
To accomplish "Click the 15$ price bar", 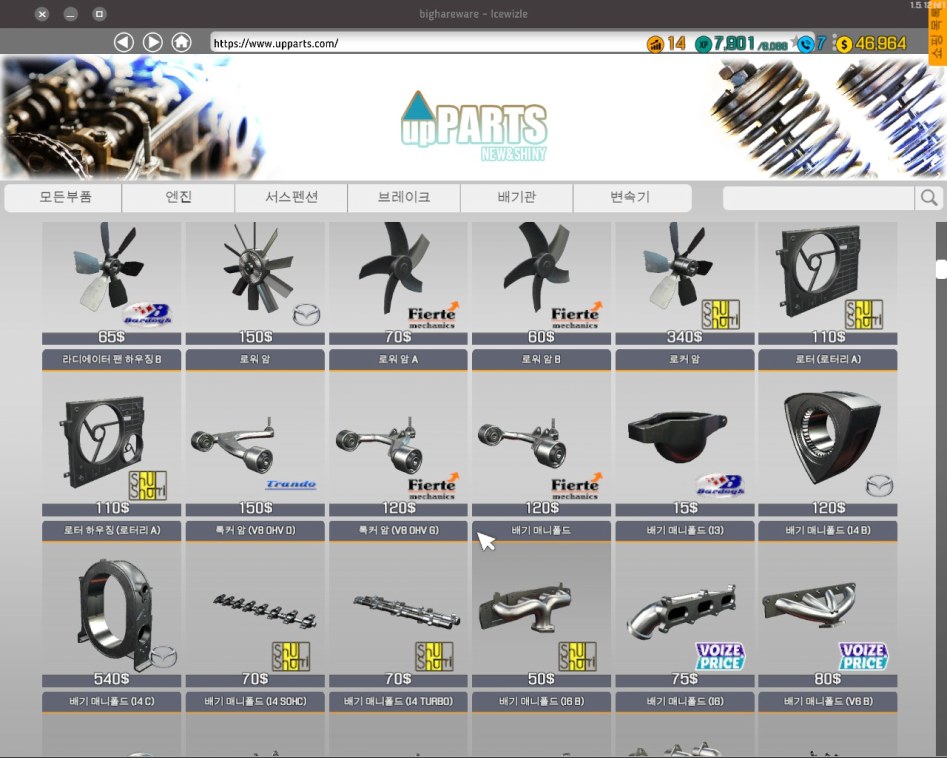I will pyautogui.click(x=684, y=509).
